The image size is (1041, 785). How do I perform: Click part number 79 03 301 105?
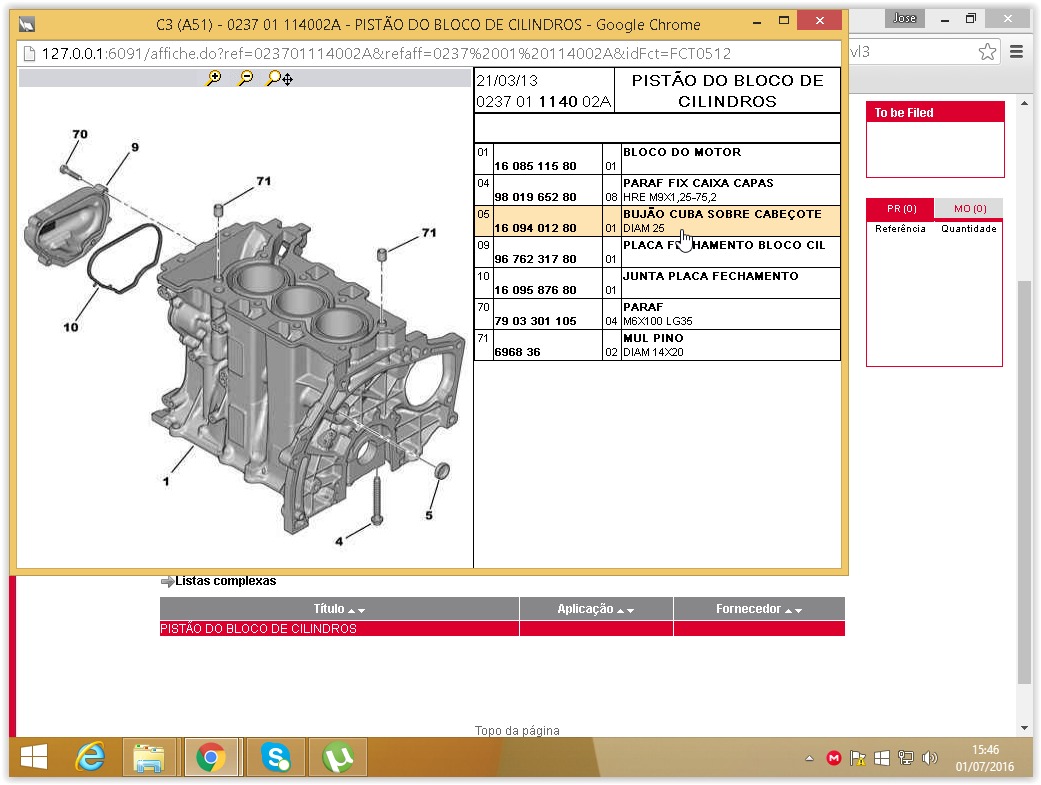[x=535, y=321]
